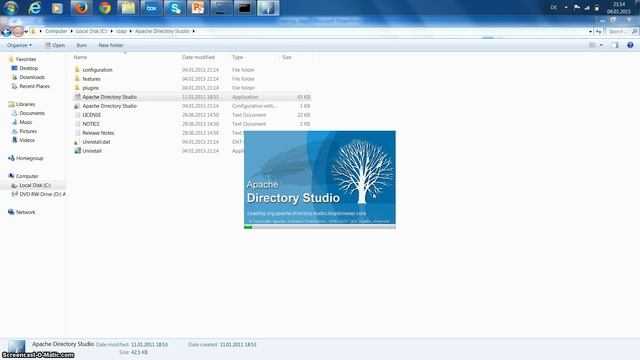Expand the arrow after ldap breadcrumb
Image resolution: width=640 pixels, height=360 pixels.
pos(131,31)
